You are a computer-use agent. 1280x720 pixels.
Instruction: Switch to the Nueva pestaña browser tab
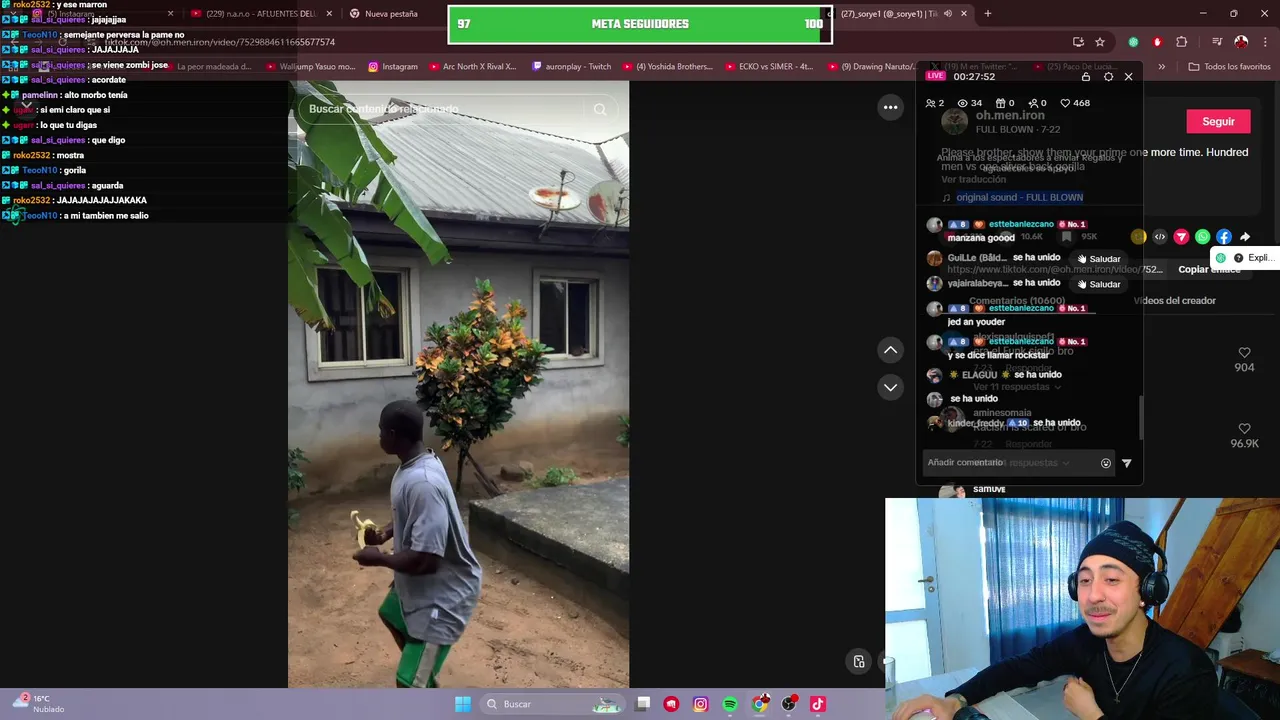[x=391, y=14]
